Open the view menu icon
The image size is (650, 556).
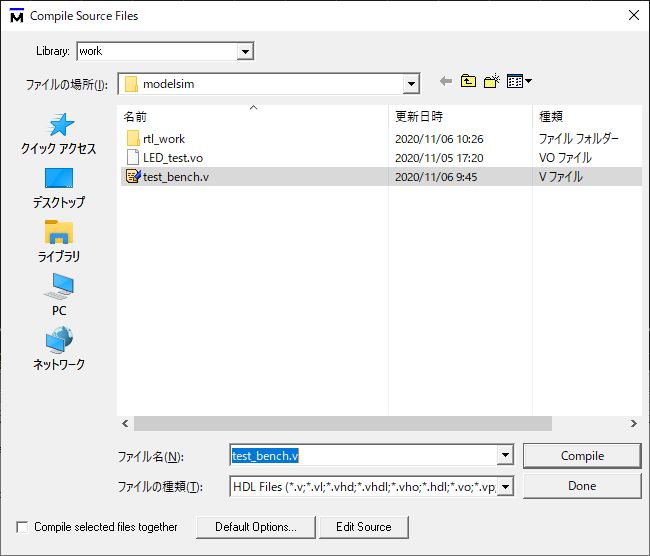(519, 83)
